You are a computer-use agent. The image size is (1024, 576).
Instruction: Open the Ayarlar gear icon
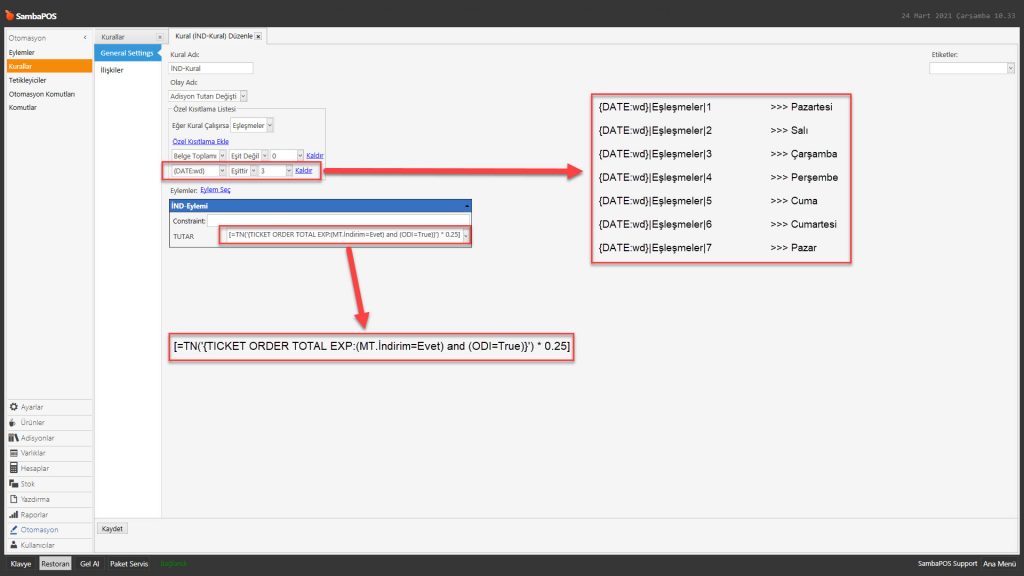point(14,407)
